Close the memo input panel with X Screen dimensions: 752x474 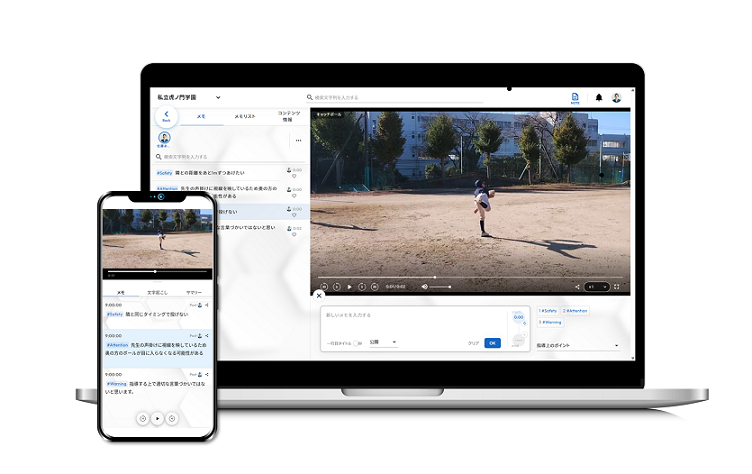click(x=319, y=296)
